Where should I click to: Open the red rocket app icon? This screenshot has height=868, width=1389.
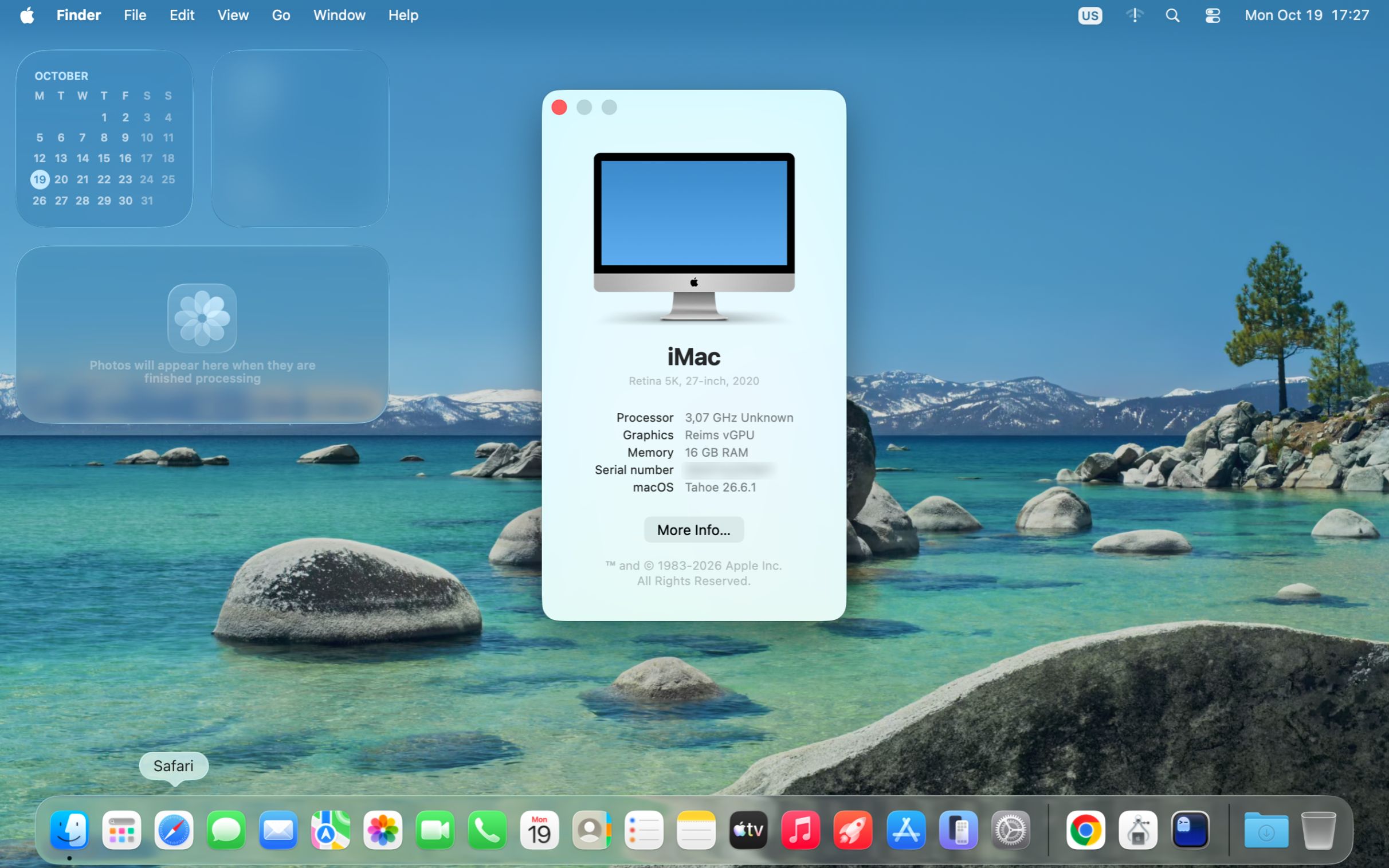[x=853, y=830]
